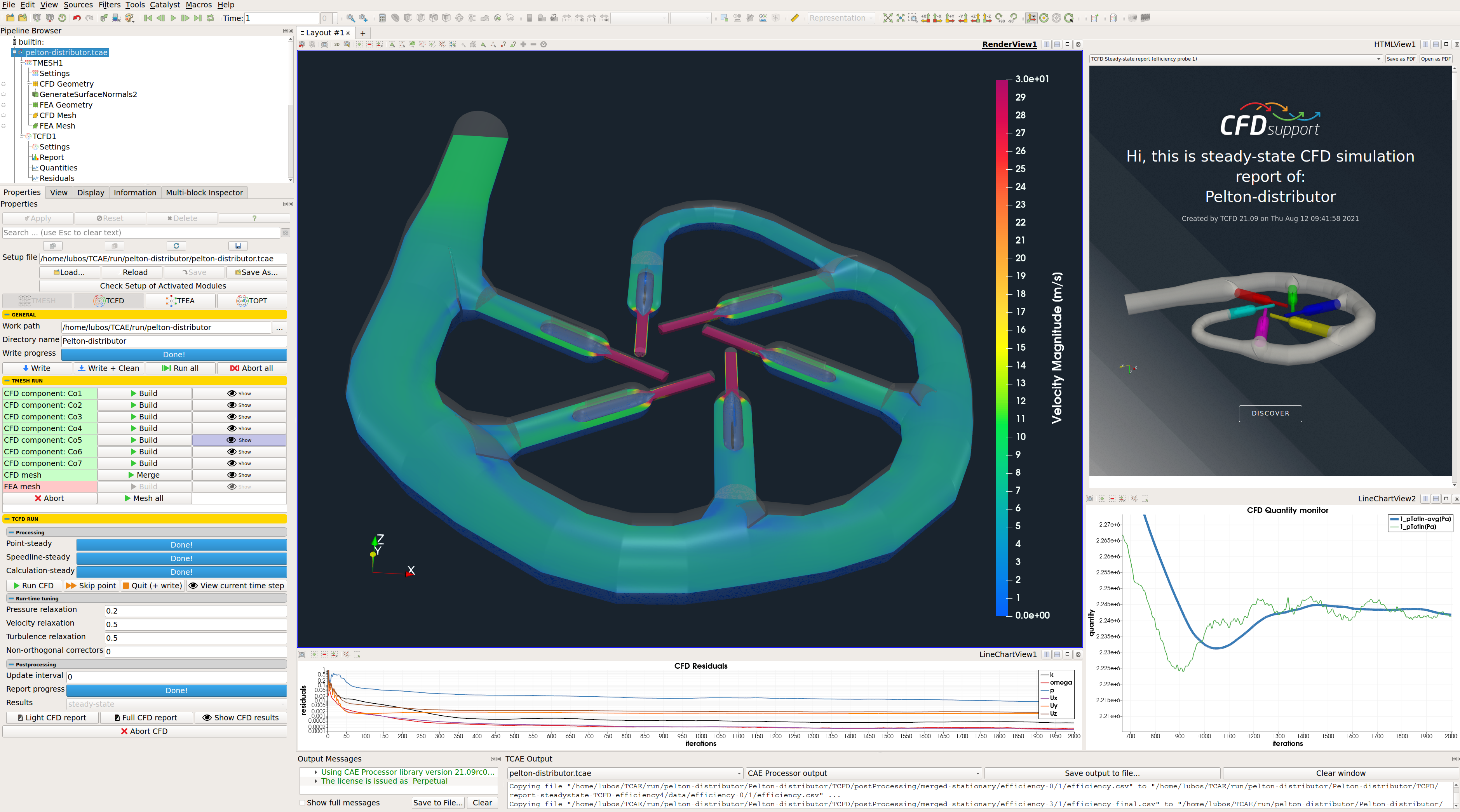Click the Full CFD report button
The image size is (1460, 812).
(146, 718)
